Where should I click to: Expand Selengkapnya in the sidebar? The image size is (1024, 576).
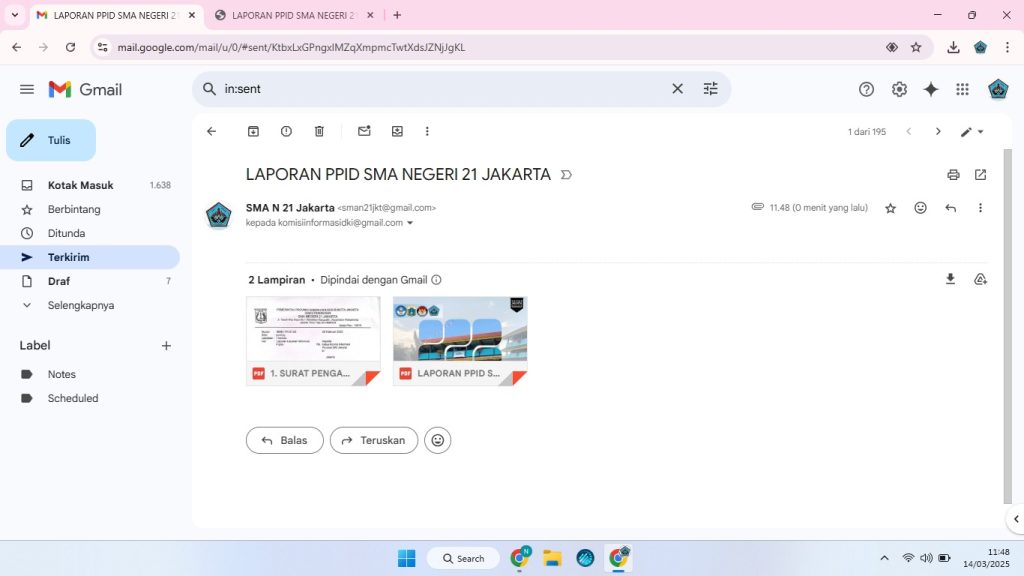[80, 305]
